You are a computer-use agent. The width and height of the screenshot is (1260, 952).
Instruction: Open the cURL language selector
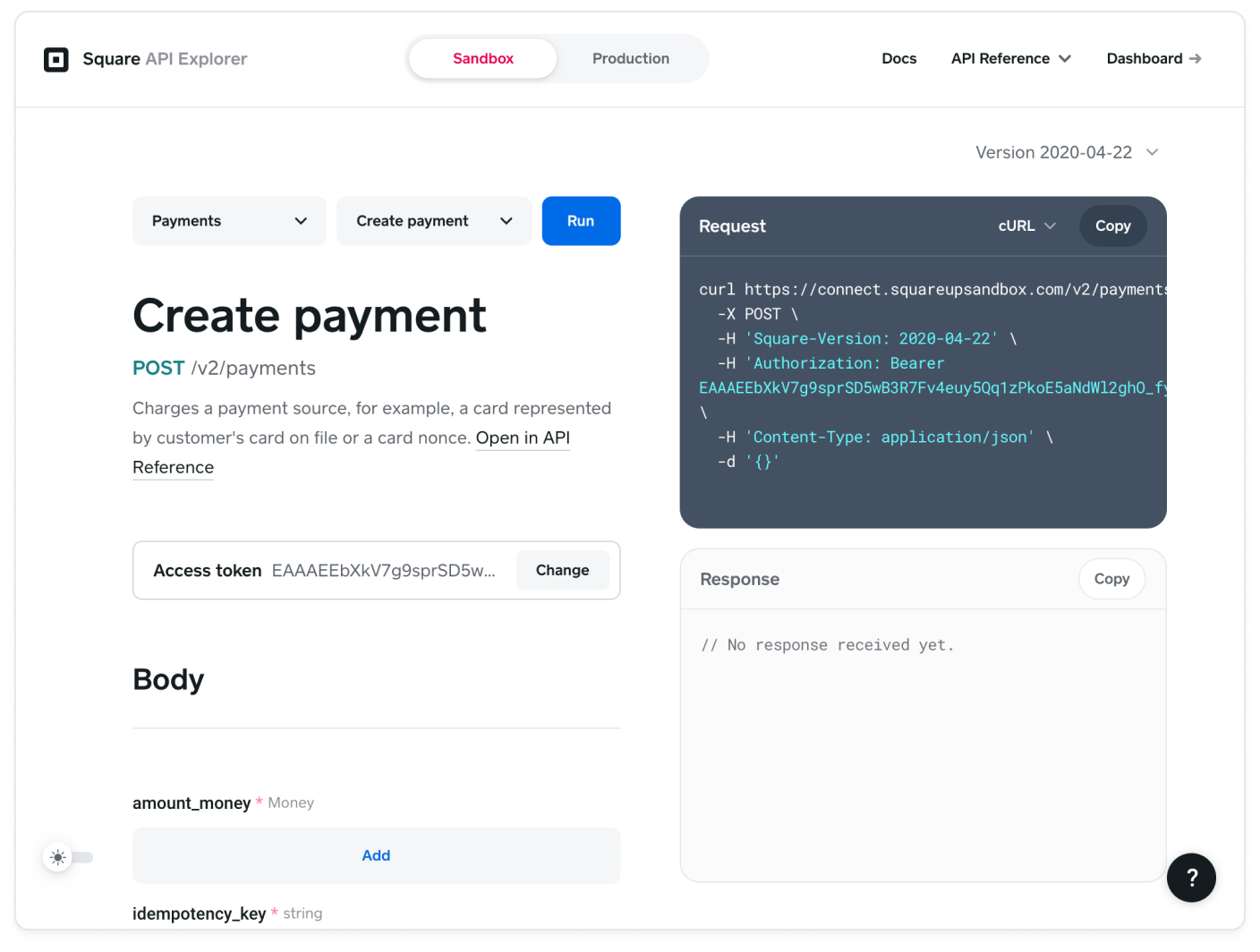[1026, 225]
